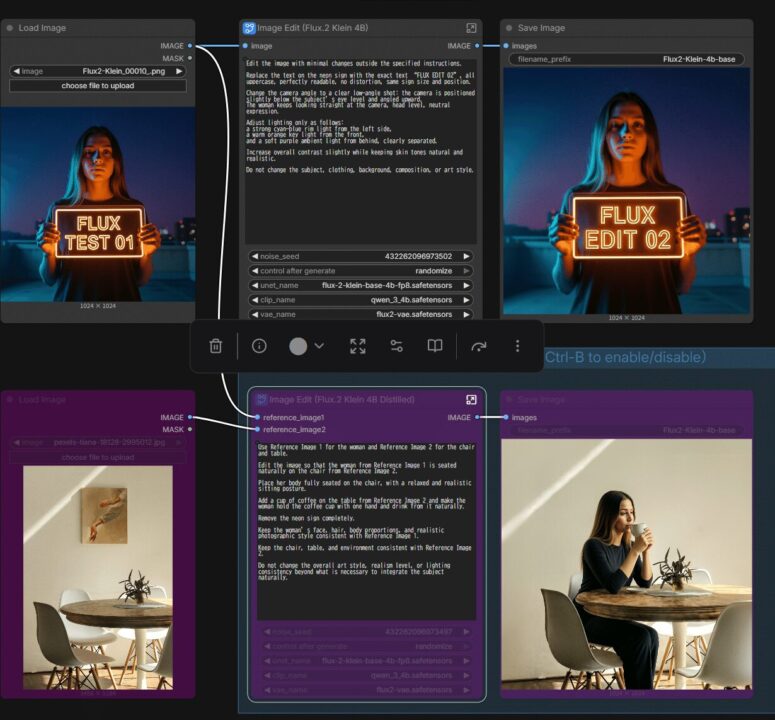This screenshot has height=720, width=775.
Task: Click Klein 4B Distilled node logo icon
Action: [x=261, y=399]
